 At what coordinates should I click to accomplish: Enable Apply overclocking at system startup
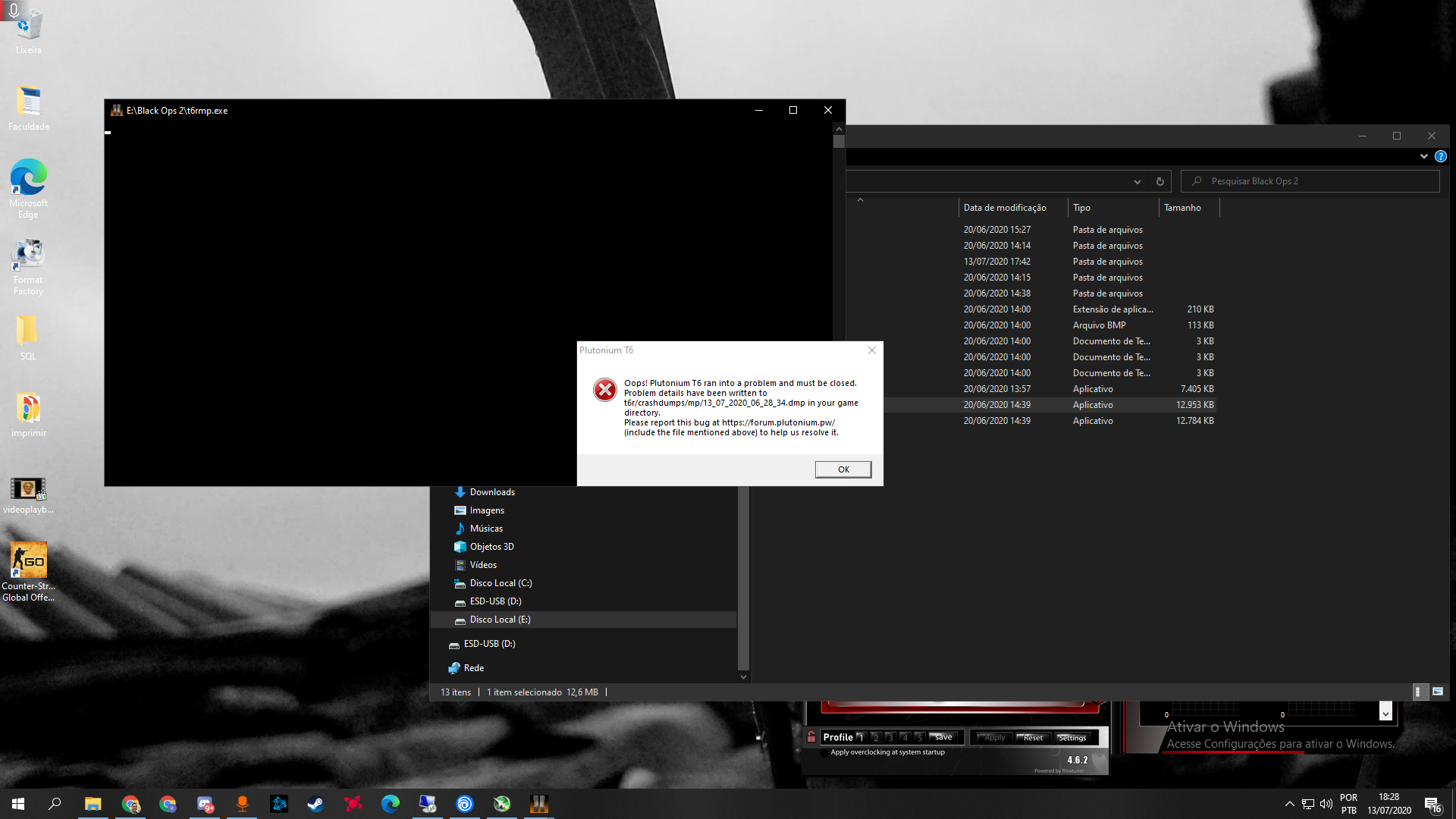825,752
